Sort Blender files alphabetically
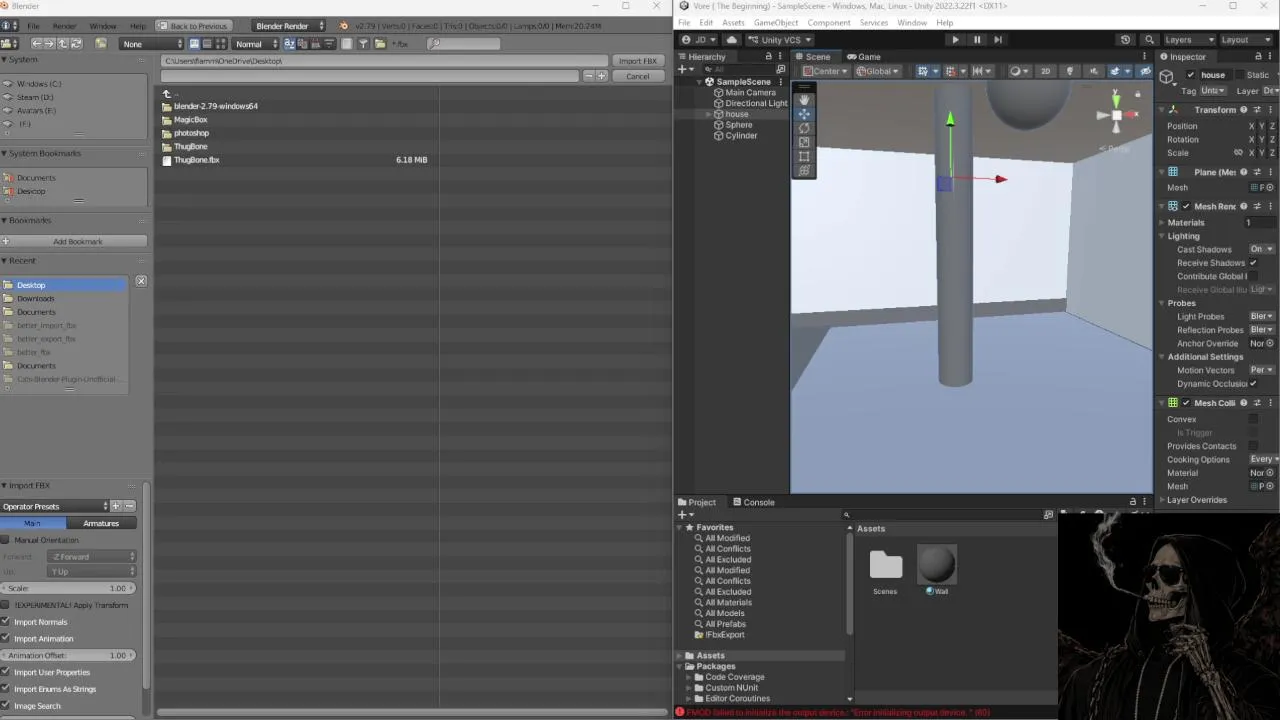This screenshot has height=720, width=1280. coord(290,44)
